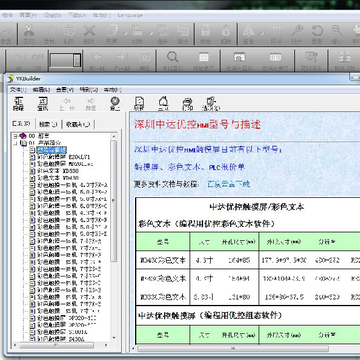Click the magnifier search icon in the second background toolbar row
The height and width of the screenshot is (360, 360).
tap(172, 57)
